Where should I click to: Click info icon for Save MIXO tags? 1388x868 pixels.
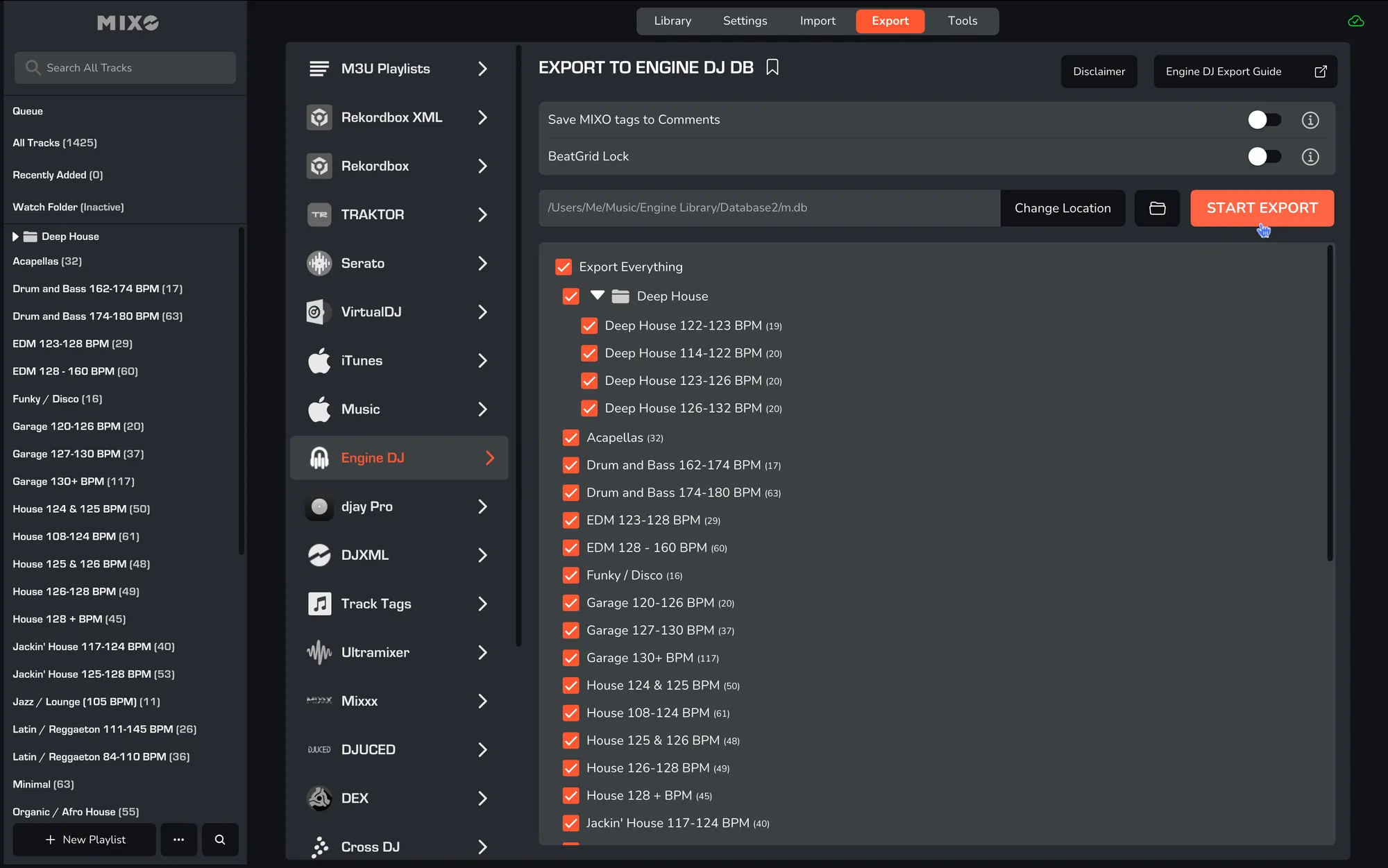(1310, 120)
